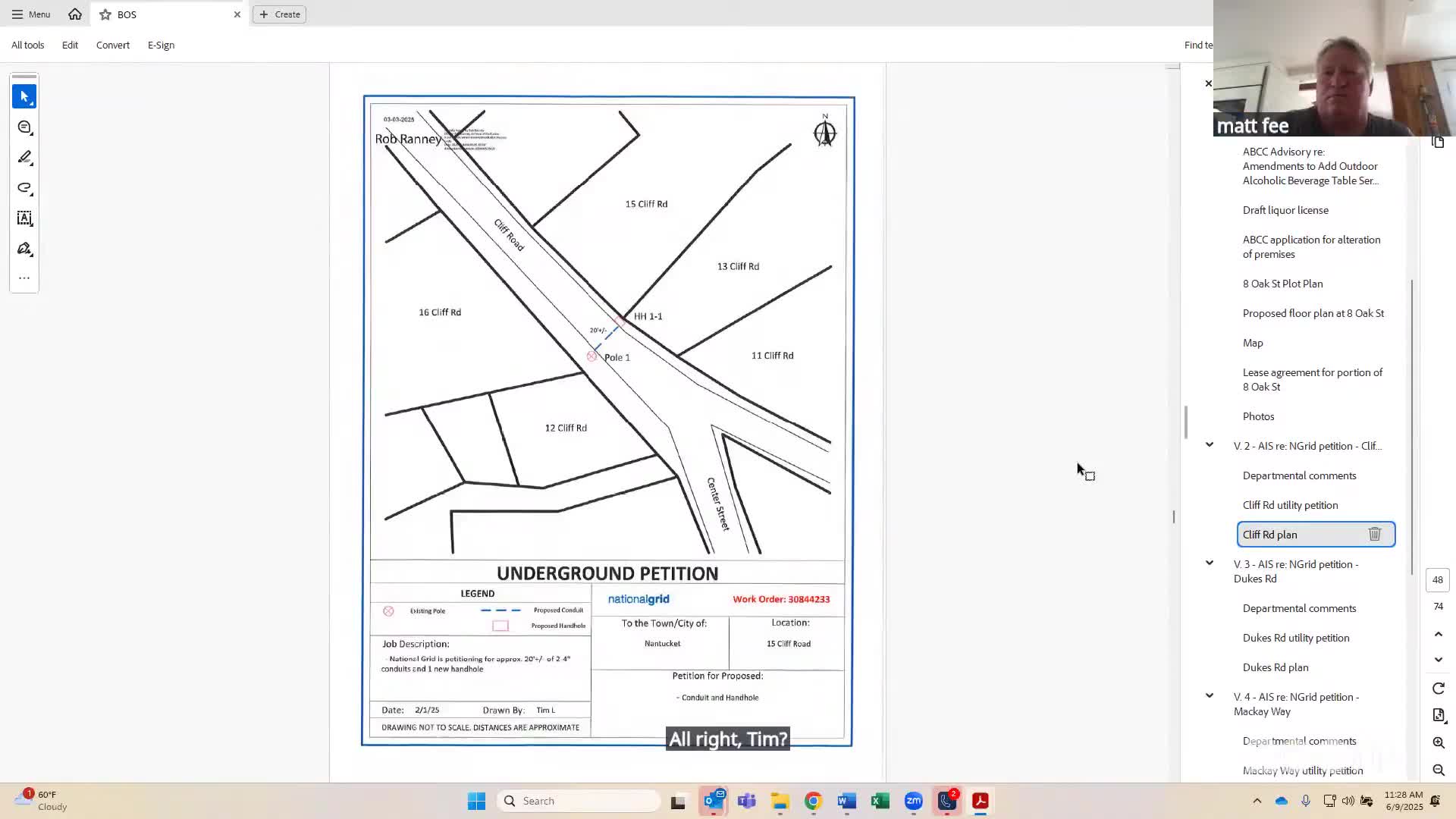
Task: Delete the Cliff Rd plan bookmark
Action: (1374, 535)
